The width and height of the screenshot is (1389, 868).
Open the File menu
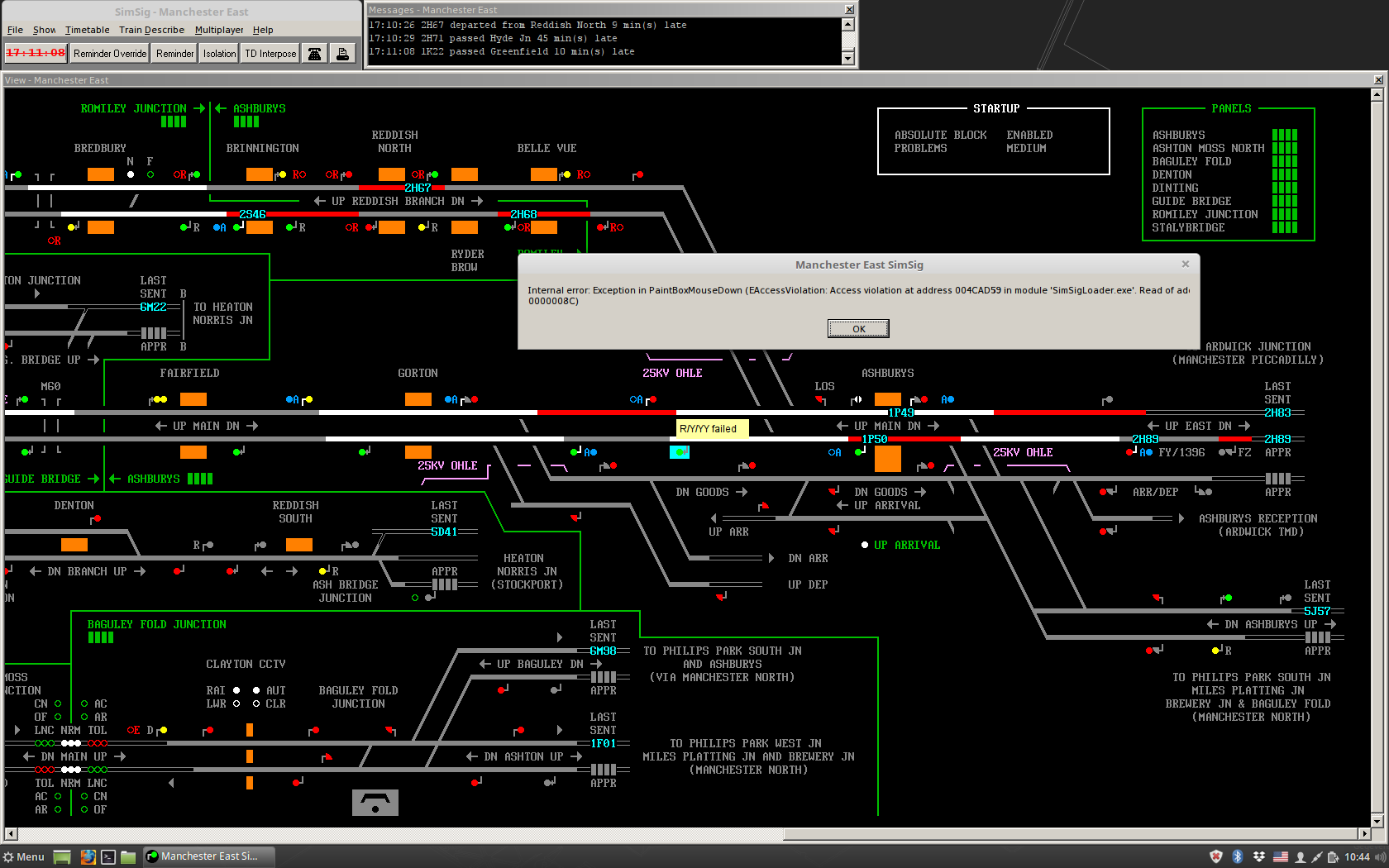tap(15, 30)
